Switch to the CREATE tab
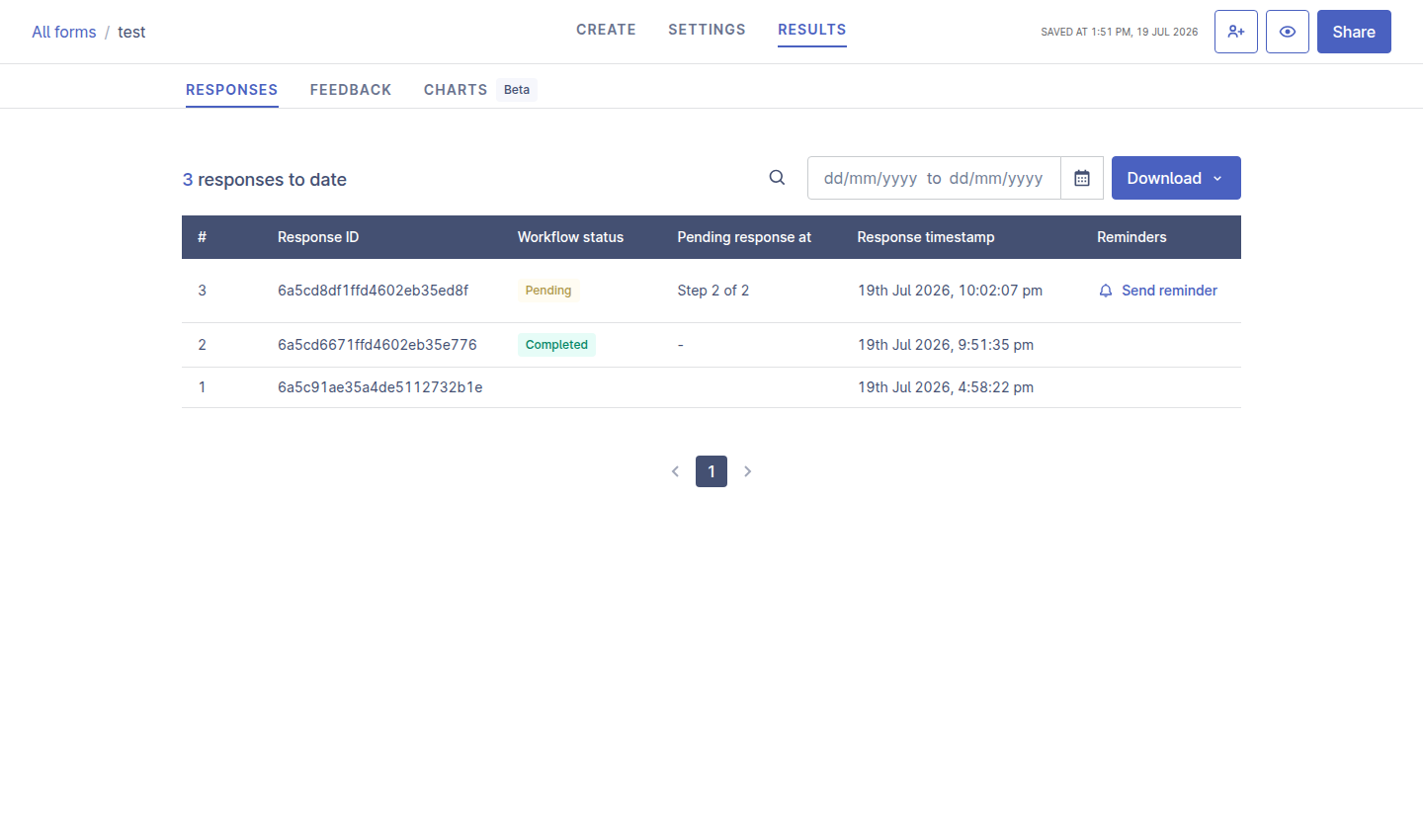The image size is (1423, 840). pyautogui.click(x=607, y=30)
